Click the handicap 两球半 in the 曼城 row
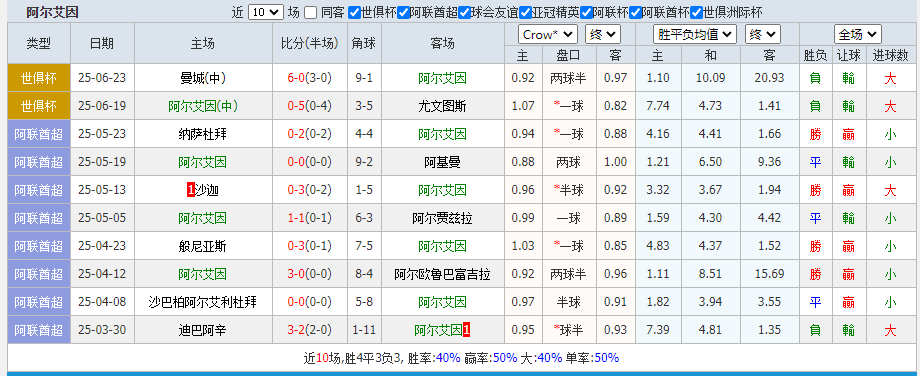Viewport: 920px width, 376px height. click(568, 78)
